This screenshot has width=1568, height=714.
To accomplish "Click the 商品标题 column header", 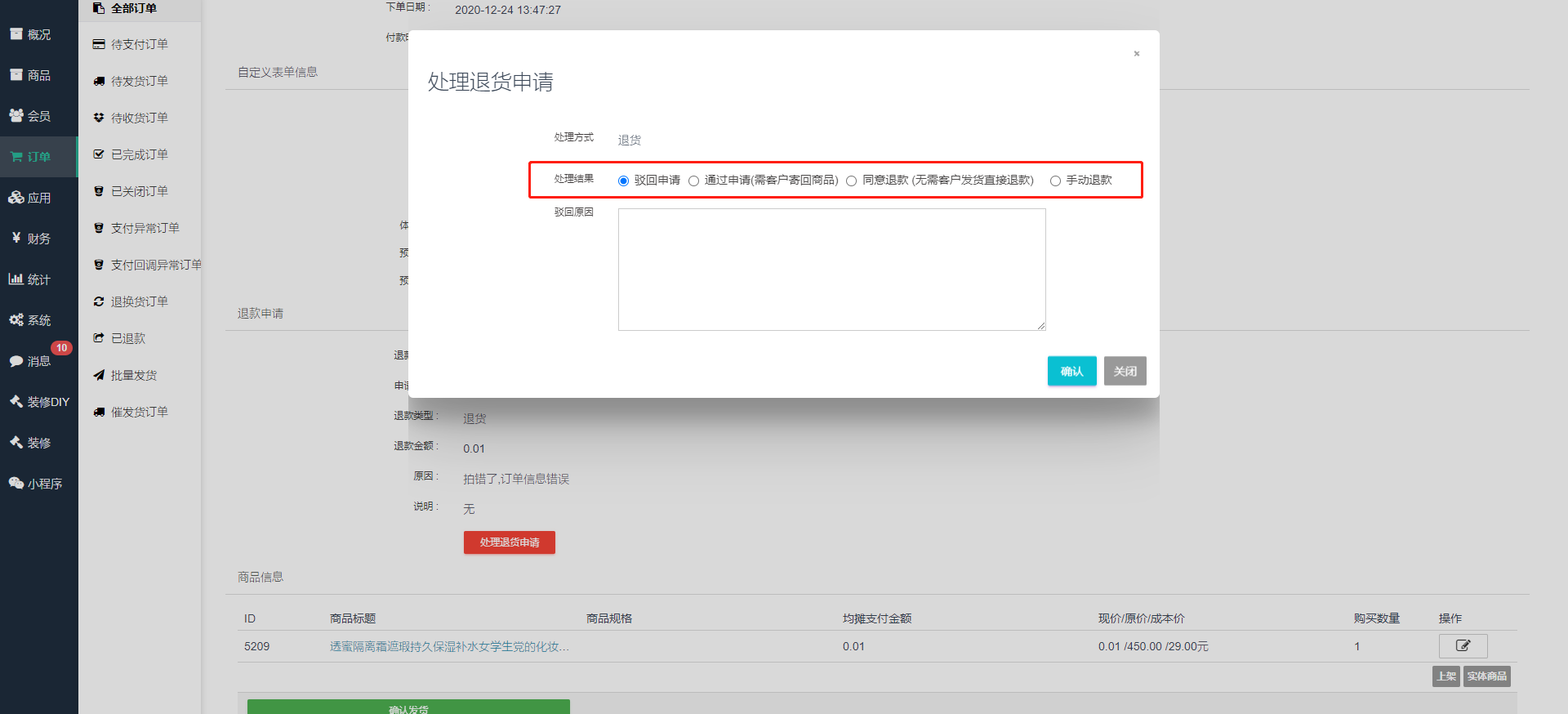I will pos(353,618).
